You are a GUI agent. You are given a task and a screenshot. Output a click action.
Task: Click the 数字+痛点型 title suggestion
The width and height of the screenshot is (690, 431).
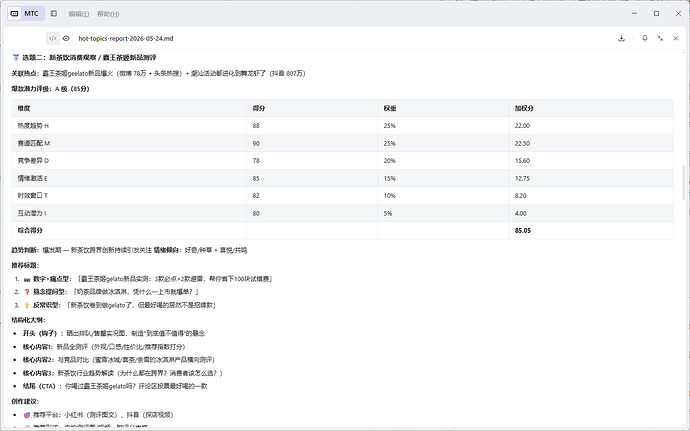tap(152, 279)
